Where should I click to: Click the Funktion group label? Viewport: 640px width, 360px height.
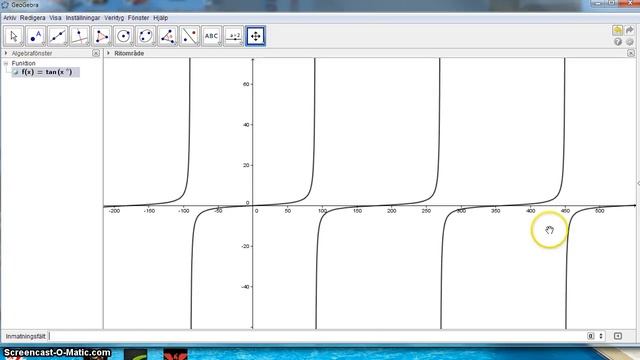[23, 63]
